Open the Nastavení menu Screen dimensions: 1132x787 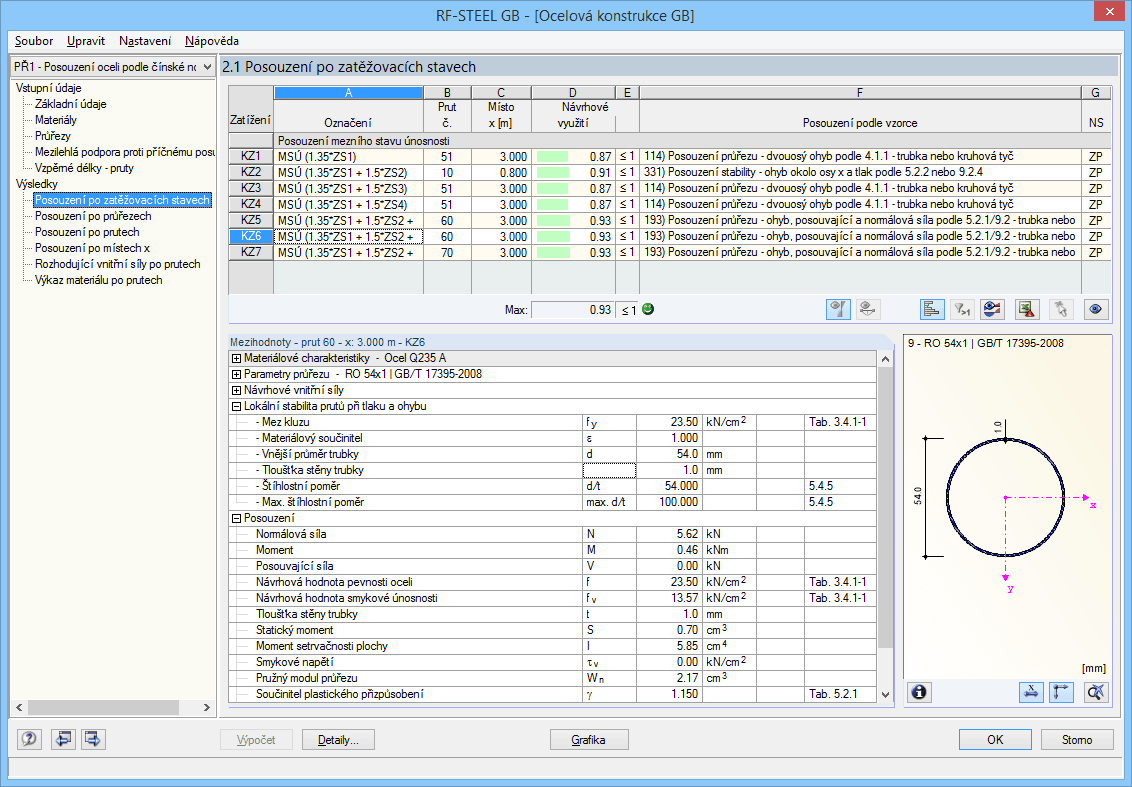pyautogui.click(x=144, y=41)
